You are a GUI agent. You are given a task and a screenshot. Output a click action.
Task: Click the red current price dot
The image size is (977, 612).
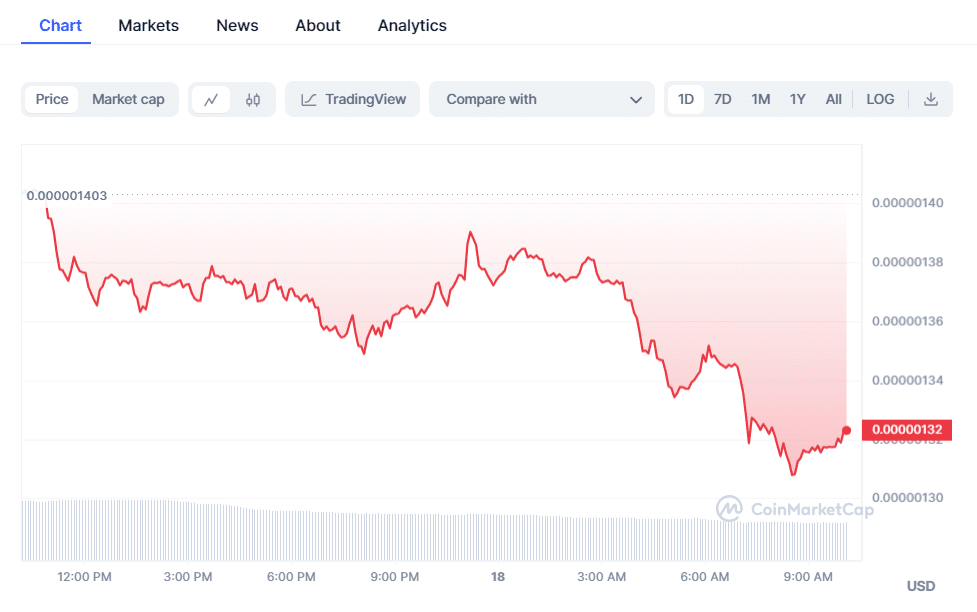click(x=847, y=431)
